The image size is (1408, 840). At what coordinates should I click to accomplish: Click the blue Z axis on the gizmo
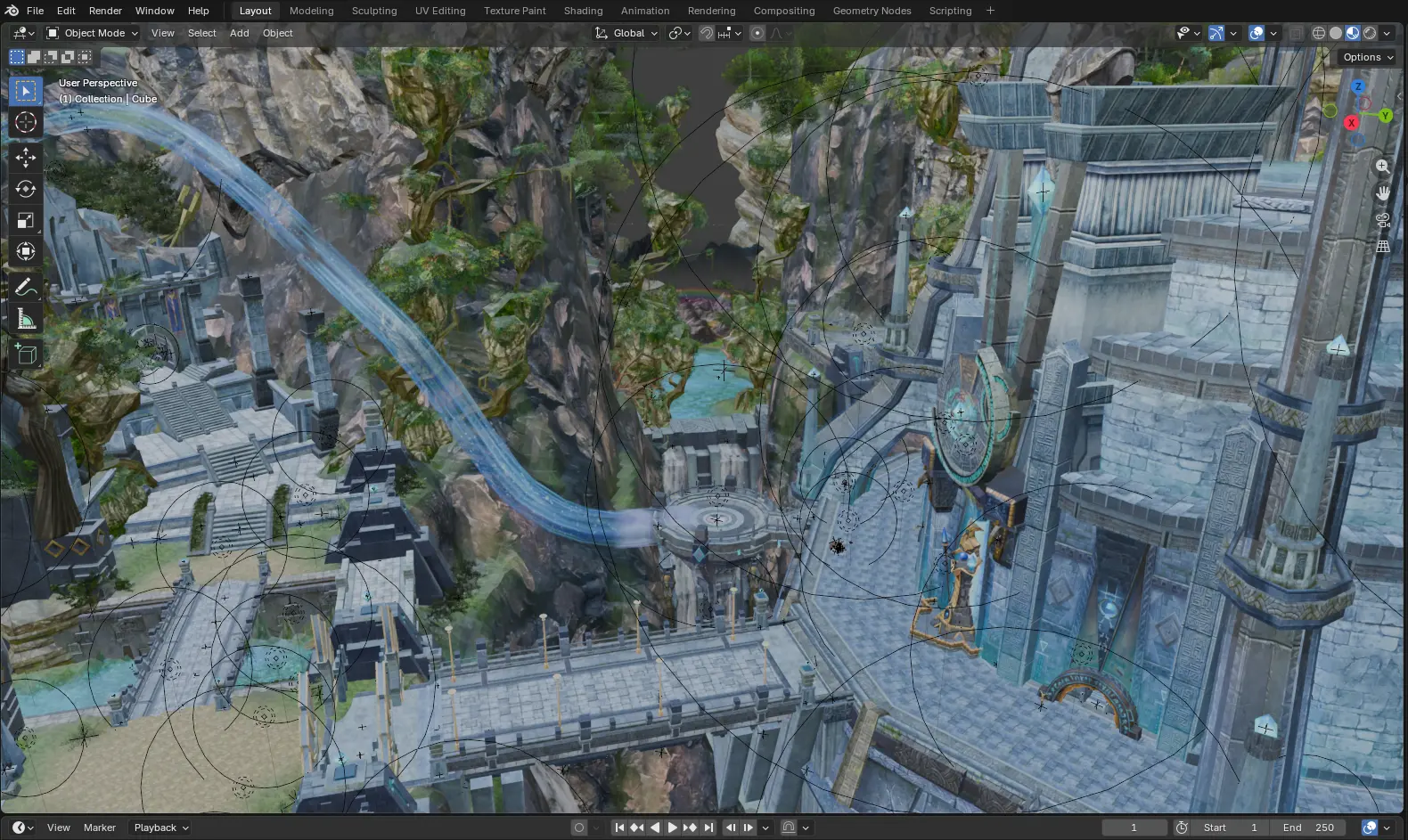pyautogui.click(x=1358, y=86)
